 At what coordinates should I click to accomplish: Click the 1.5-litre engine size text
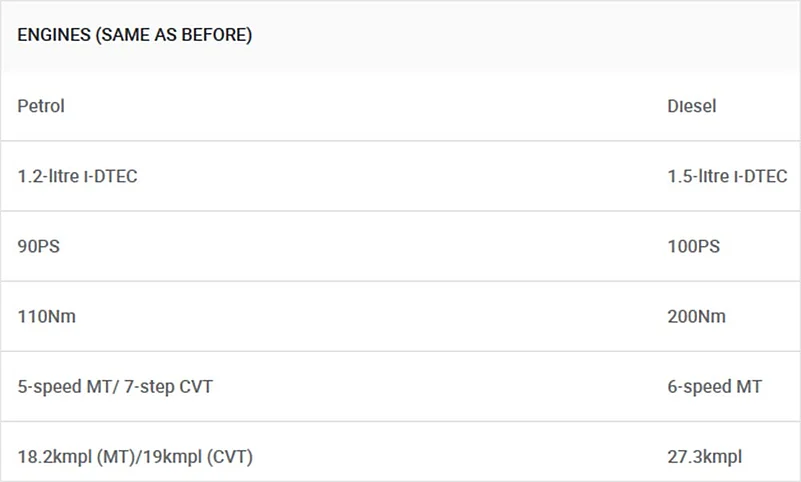[698, 176]
